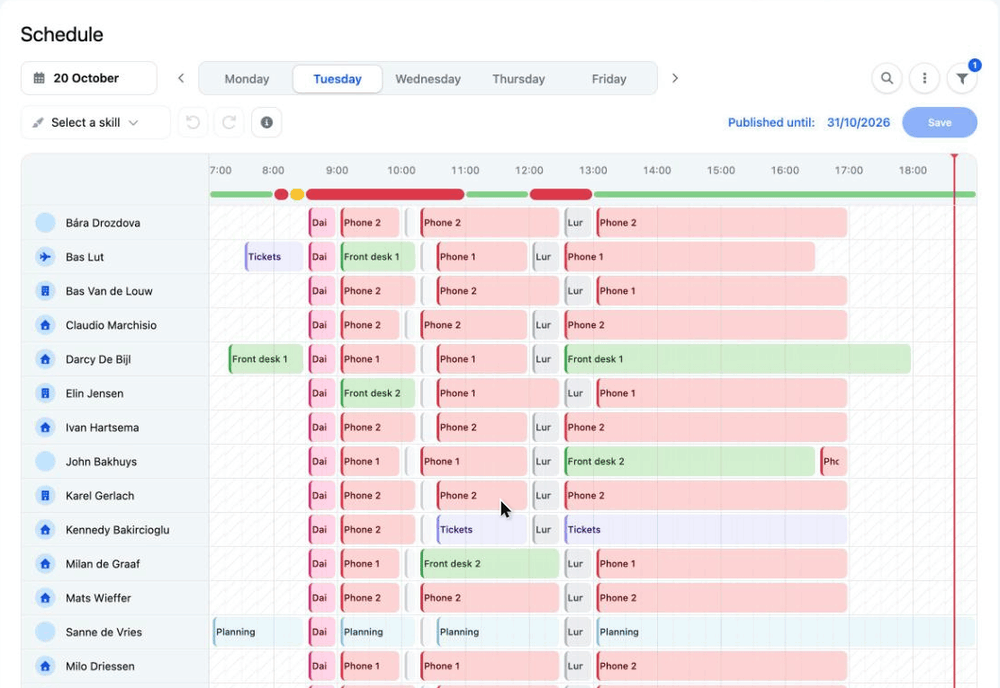The image size is (1000, 688).
Task: Click the red current-time marker on timeline
Action: pos(954,157)
